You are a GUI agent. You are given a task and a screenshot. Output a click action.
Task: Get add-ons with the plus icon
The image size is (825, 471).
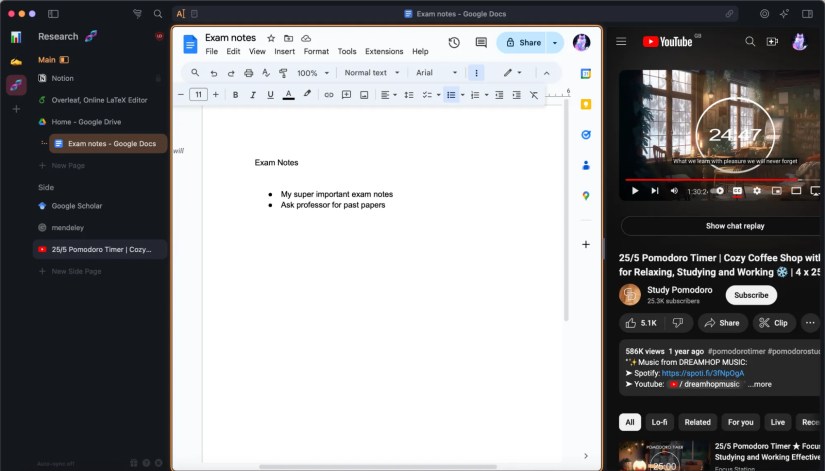[x=586, y=244]
